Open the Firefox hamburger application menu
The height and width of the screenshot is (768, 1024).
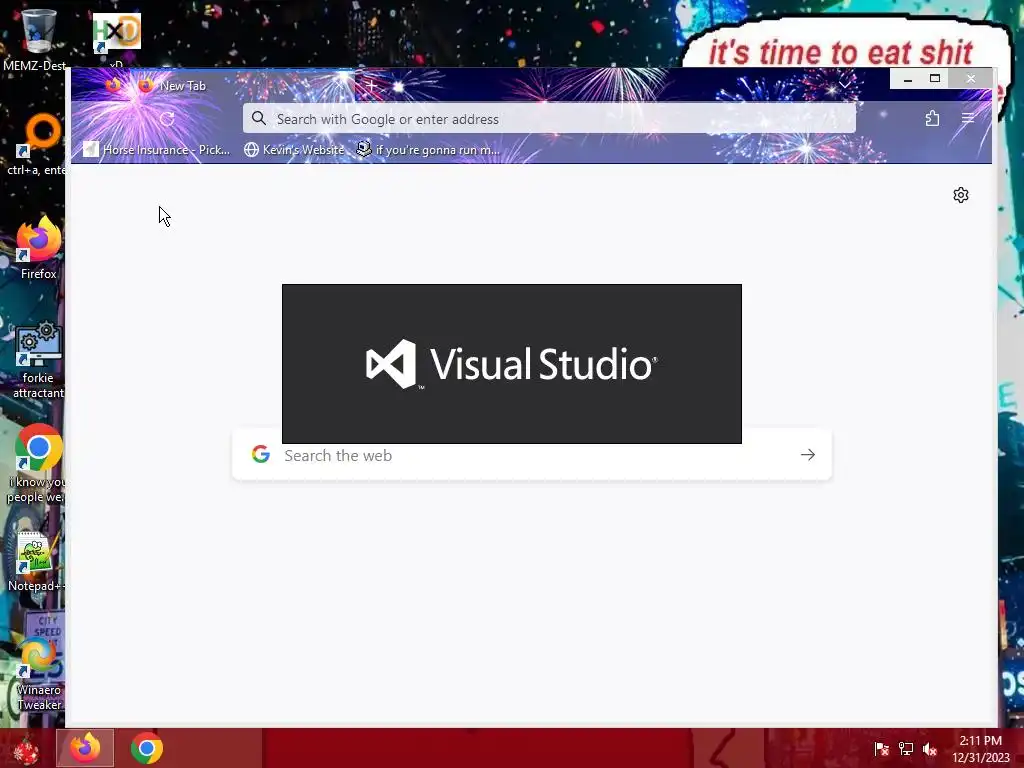point(968,118)
